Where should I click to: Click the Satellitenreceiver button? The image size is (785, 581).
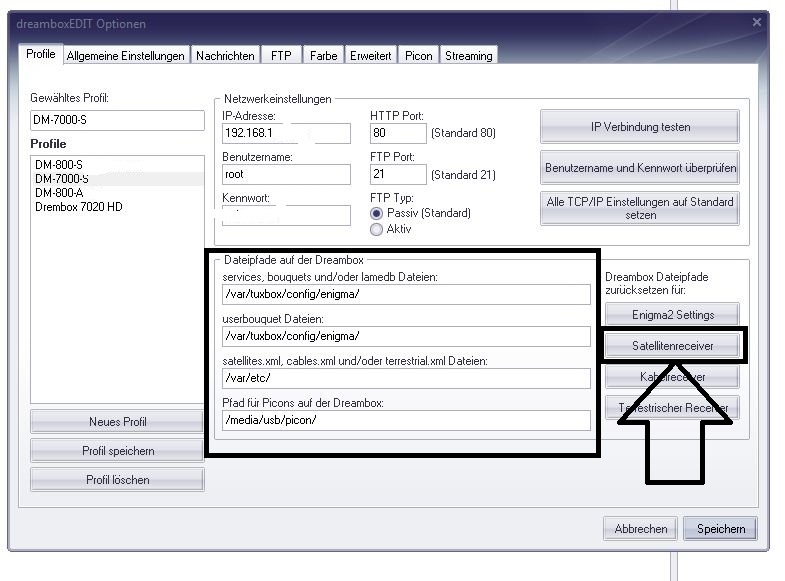tap(672, 345)
